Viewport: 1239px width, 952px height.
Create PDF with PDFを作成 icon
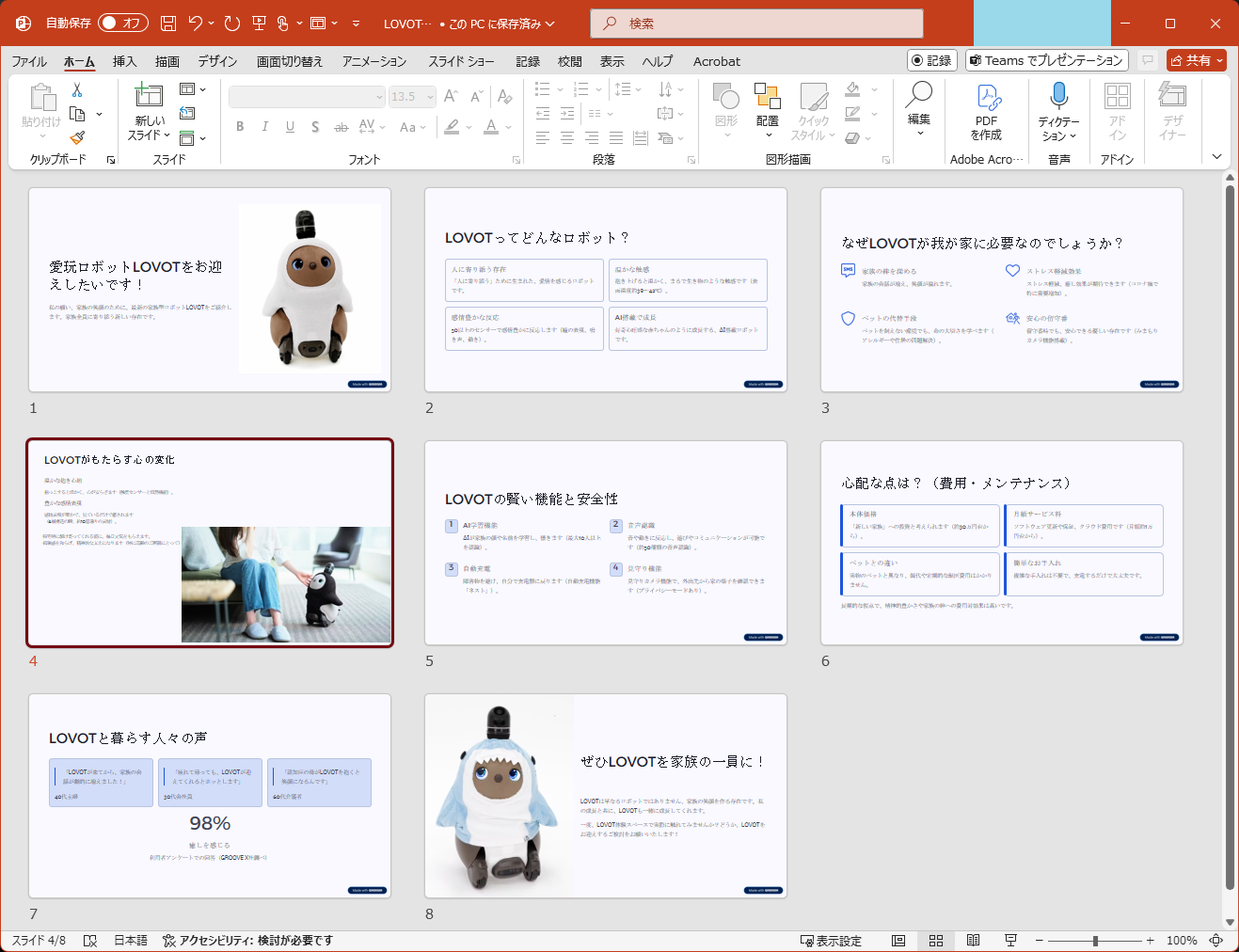pos(987,111)
